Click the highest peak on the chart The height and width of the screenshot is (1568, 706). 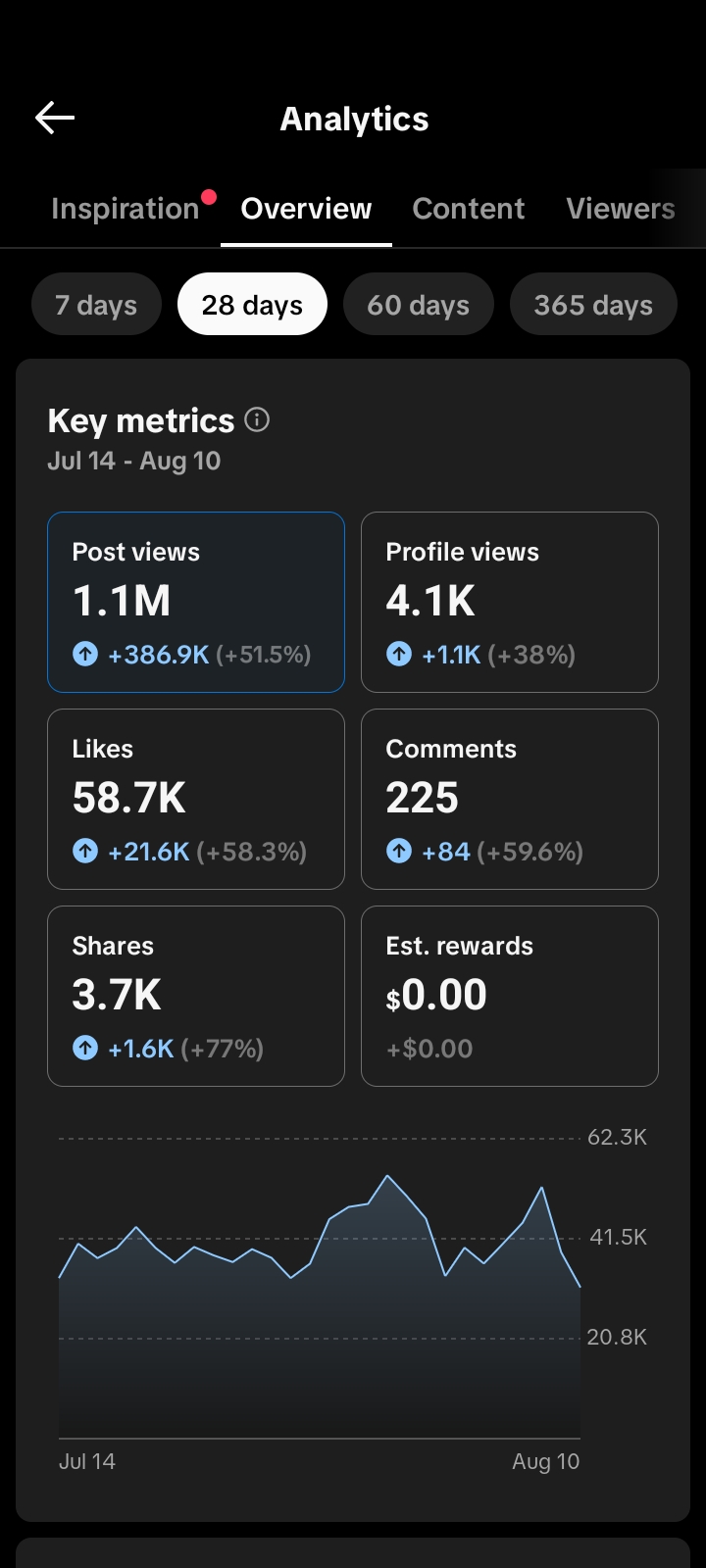pyautogui.click(x=388, y=1176)
